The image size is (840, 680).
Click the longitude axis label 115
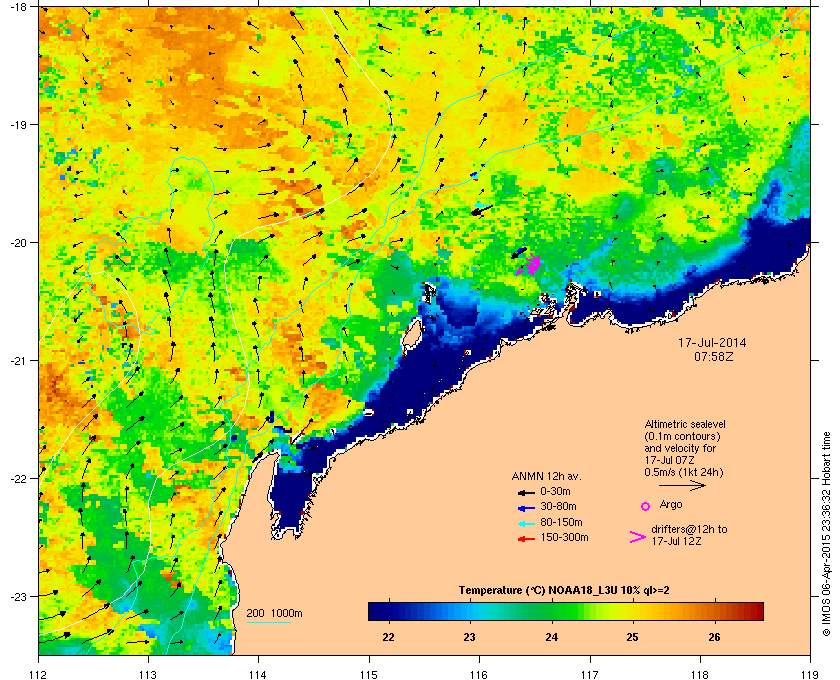[x=369, y=674]
